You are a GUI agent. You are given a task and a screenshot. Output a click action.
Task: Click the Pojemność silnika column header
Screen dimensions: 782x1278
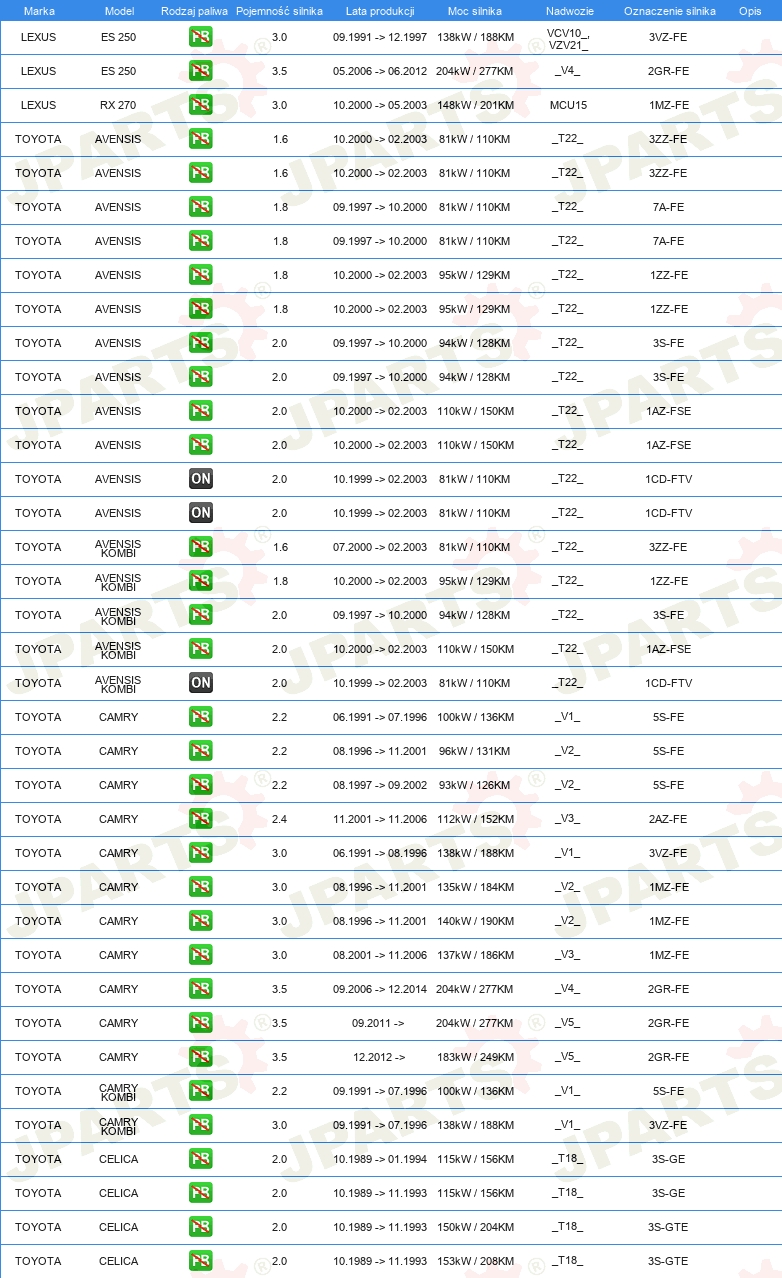coord(279,11)
